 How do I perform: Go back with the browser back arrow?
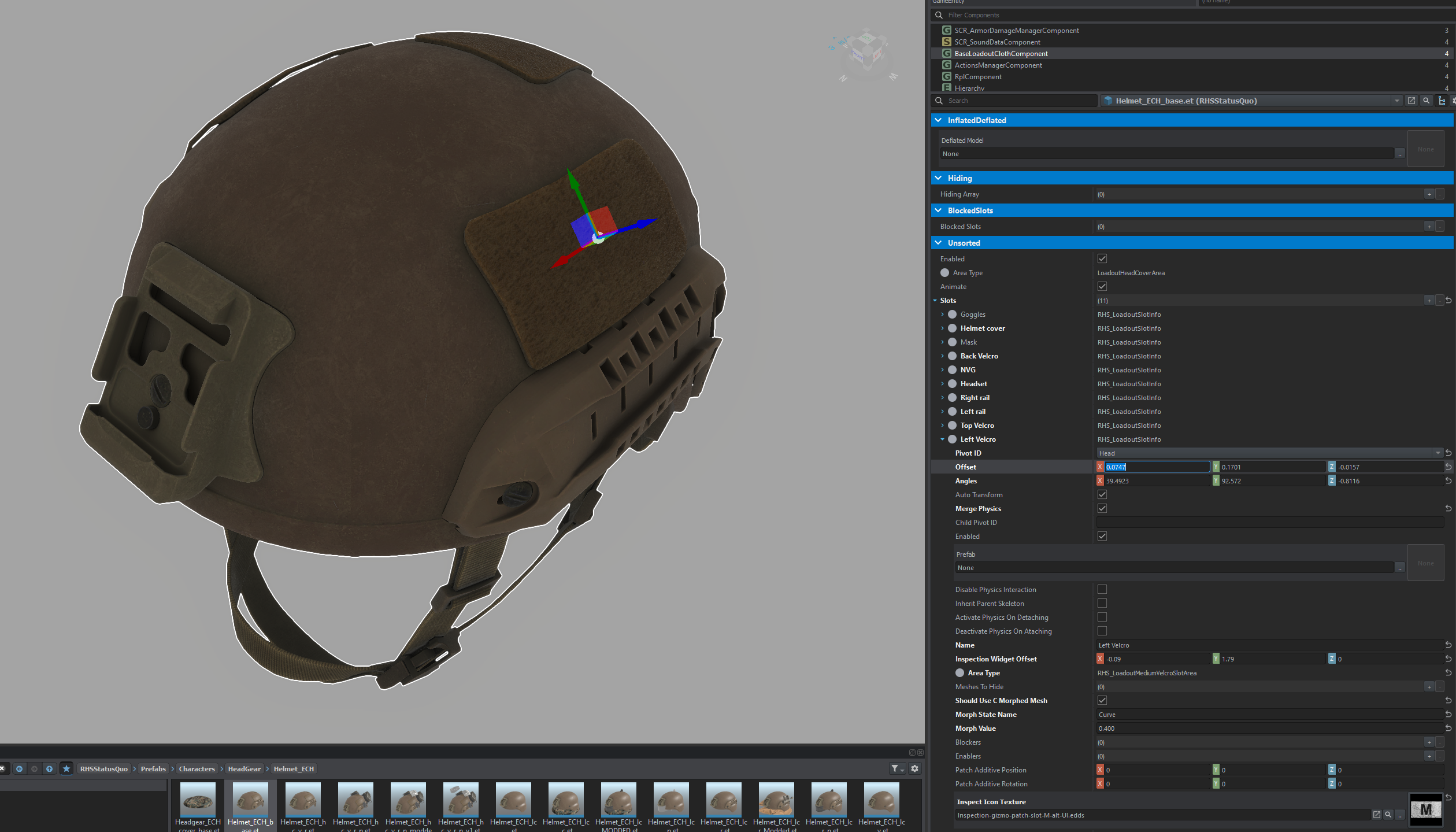click(x=19, y=768)
